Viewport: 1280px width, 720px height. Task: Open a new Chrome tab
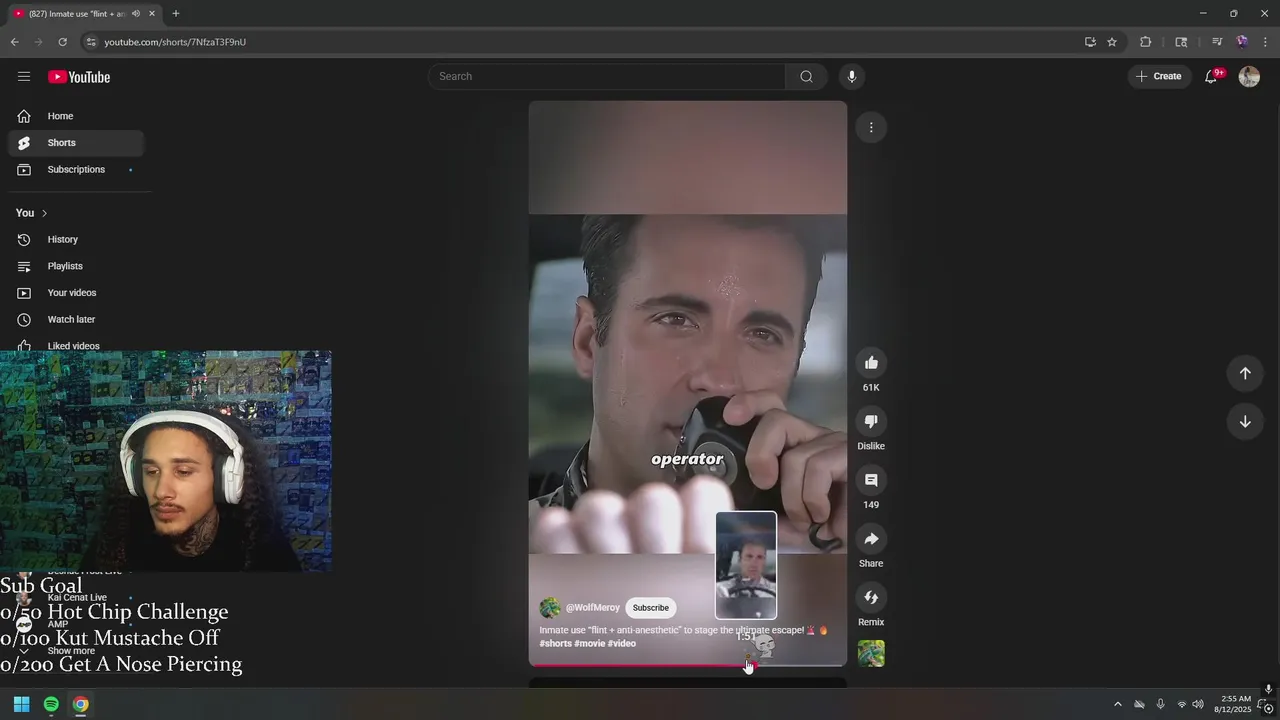point(176,14)
